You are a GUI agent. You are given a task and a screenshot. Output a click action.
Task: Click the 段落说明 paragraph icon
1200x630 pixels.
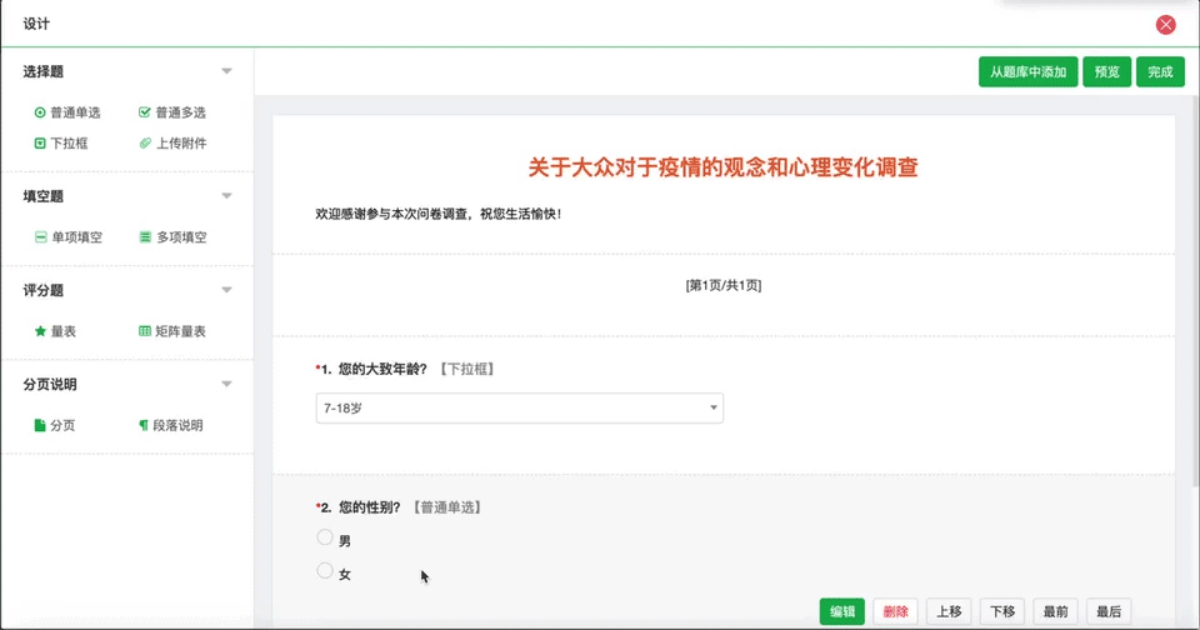(144, 425)
